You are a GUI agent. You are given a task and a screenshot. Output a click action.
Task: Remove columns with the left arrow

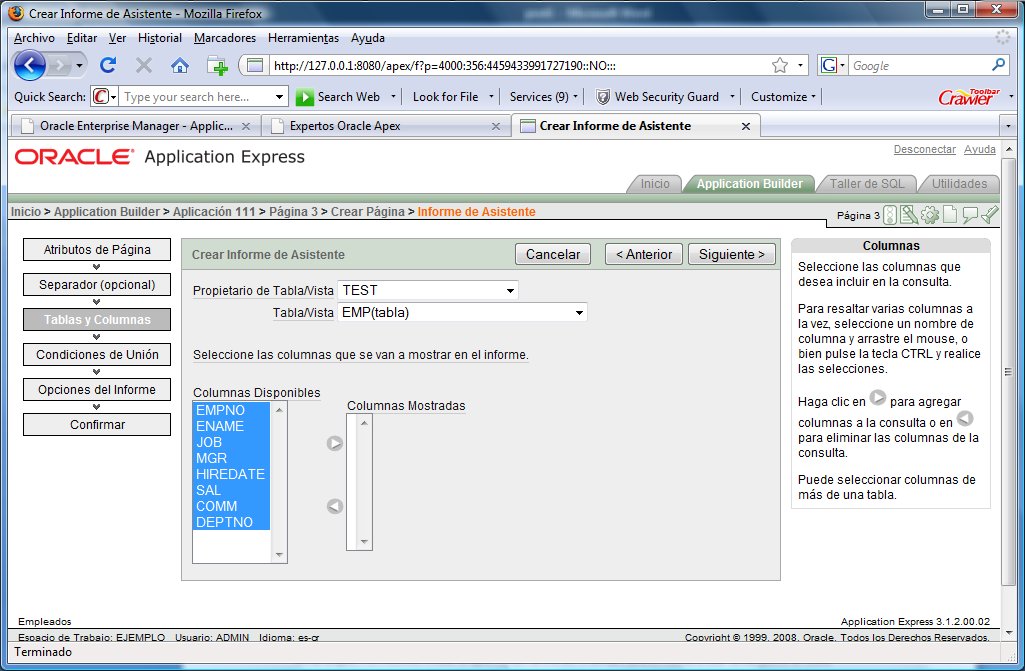point(335,506)
